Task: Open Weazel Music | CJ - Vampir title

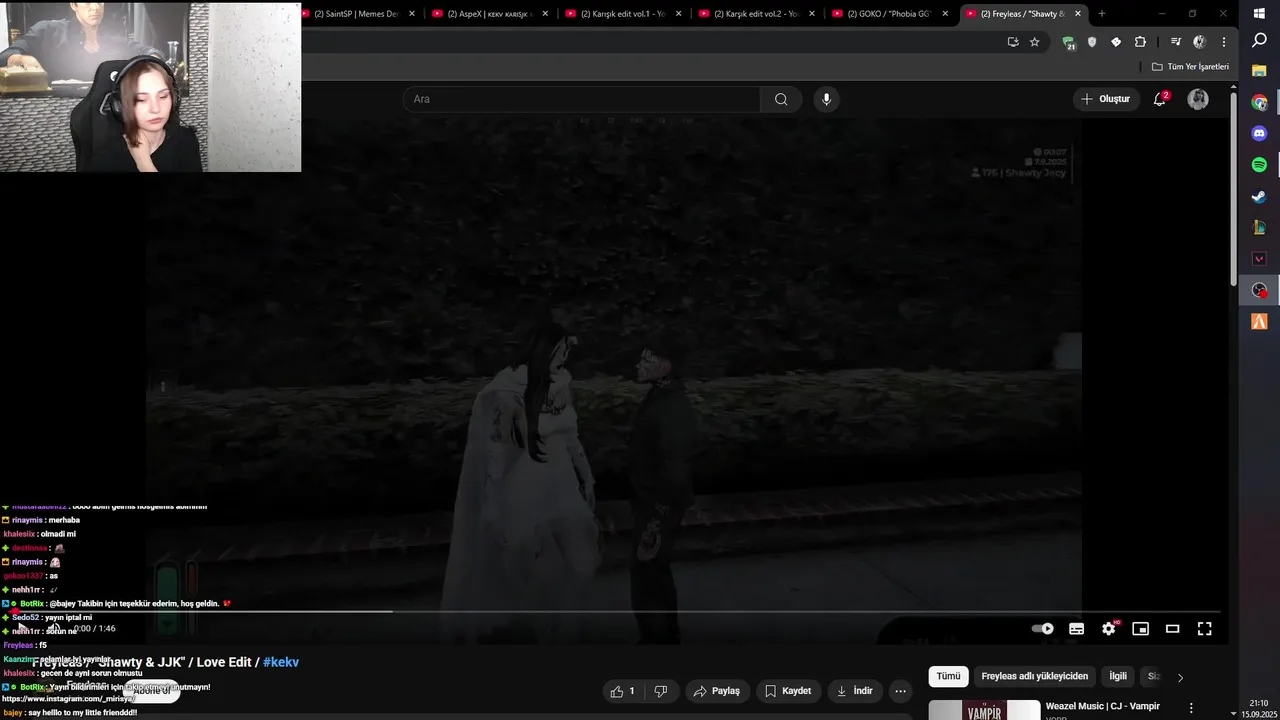Action: pos(1102,706)
